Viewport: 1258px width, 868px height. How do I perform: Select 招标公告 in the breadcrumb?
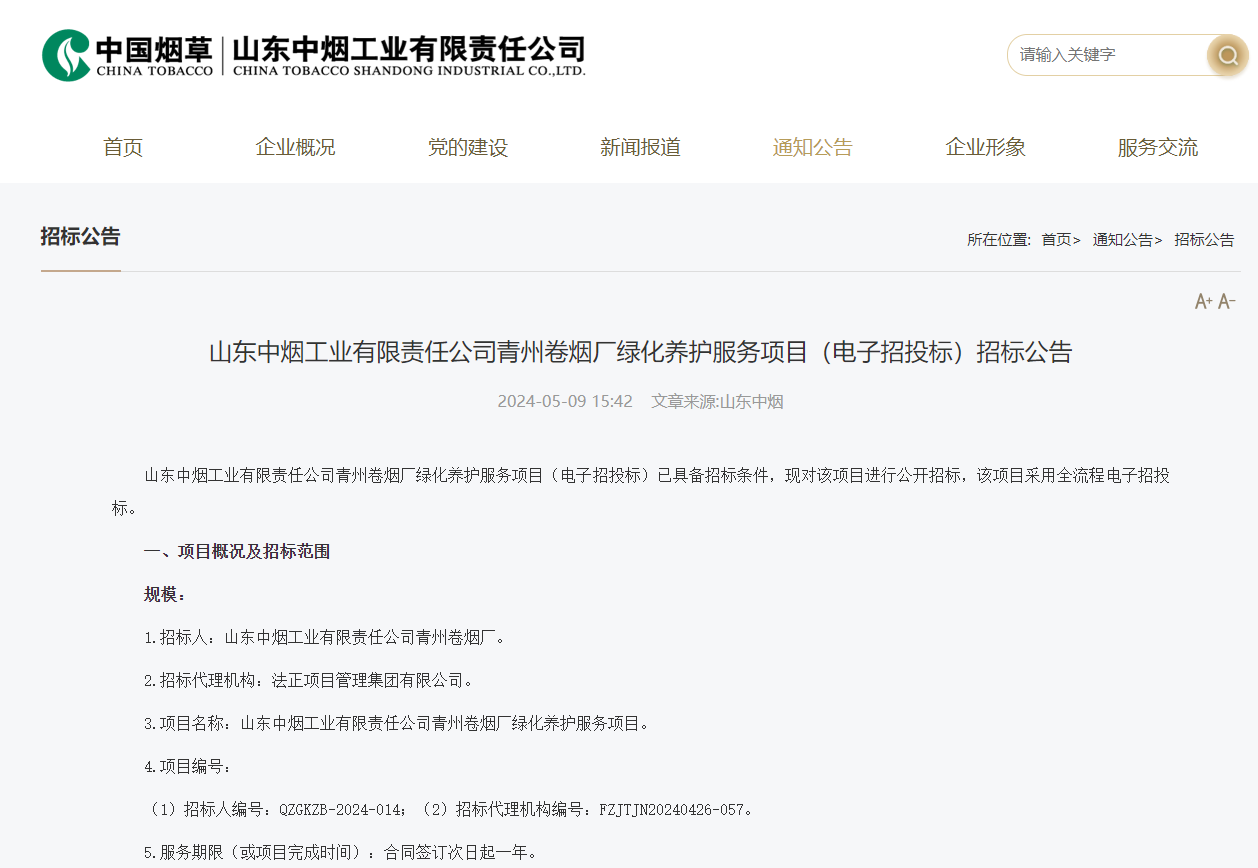click(x=1203, y=240)
